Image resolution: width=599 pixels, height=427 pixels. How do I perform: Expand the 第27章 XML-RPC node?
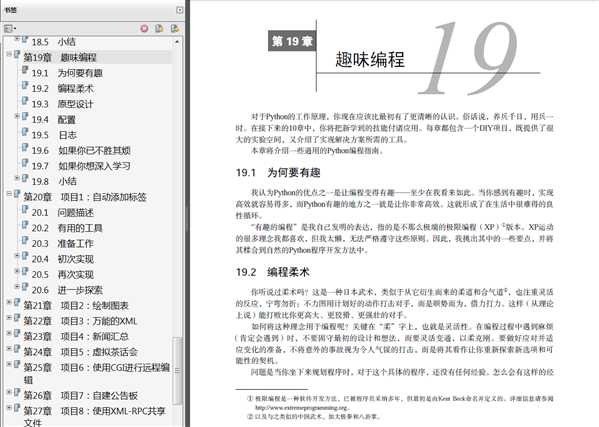[x=8, y=408]
